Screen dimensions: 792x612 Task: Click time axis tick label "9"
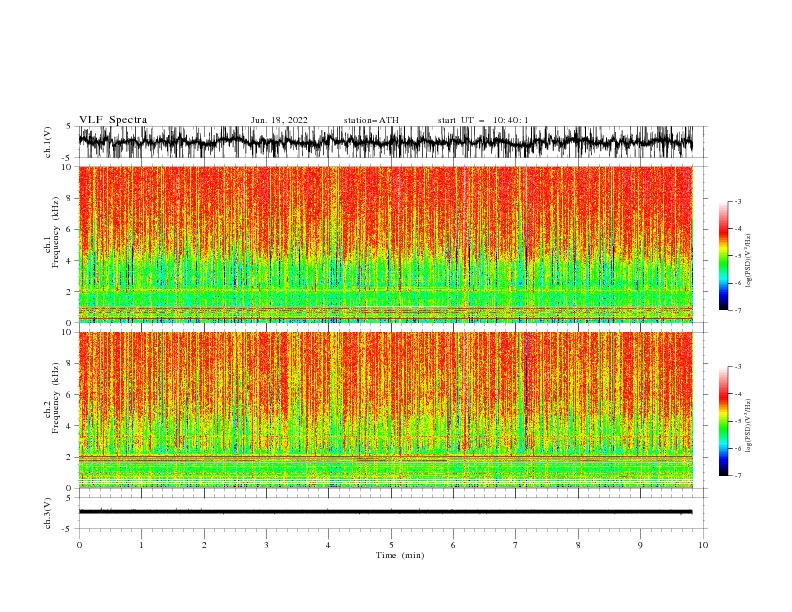click(x=640, y=545)
